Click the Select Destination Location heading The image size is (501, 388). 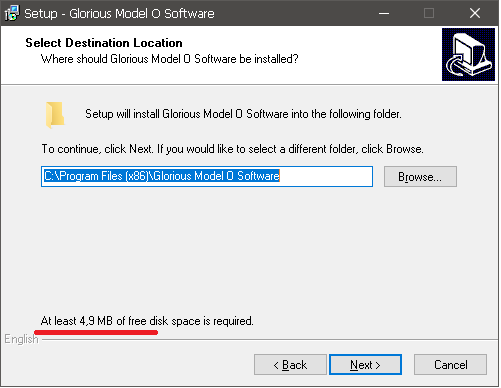(x=104, y=43)
